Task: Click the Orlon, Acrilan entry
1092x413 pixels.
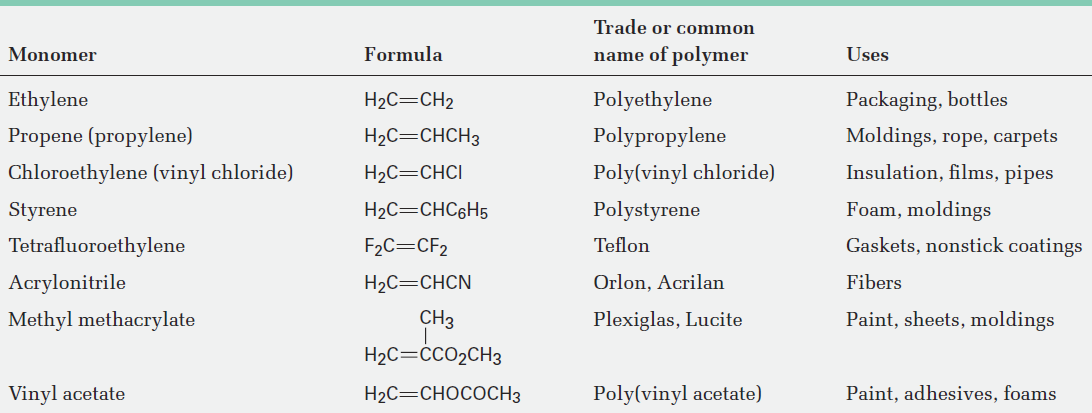Action: coord(658,283)
